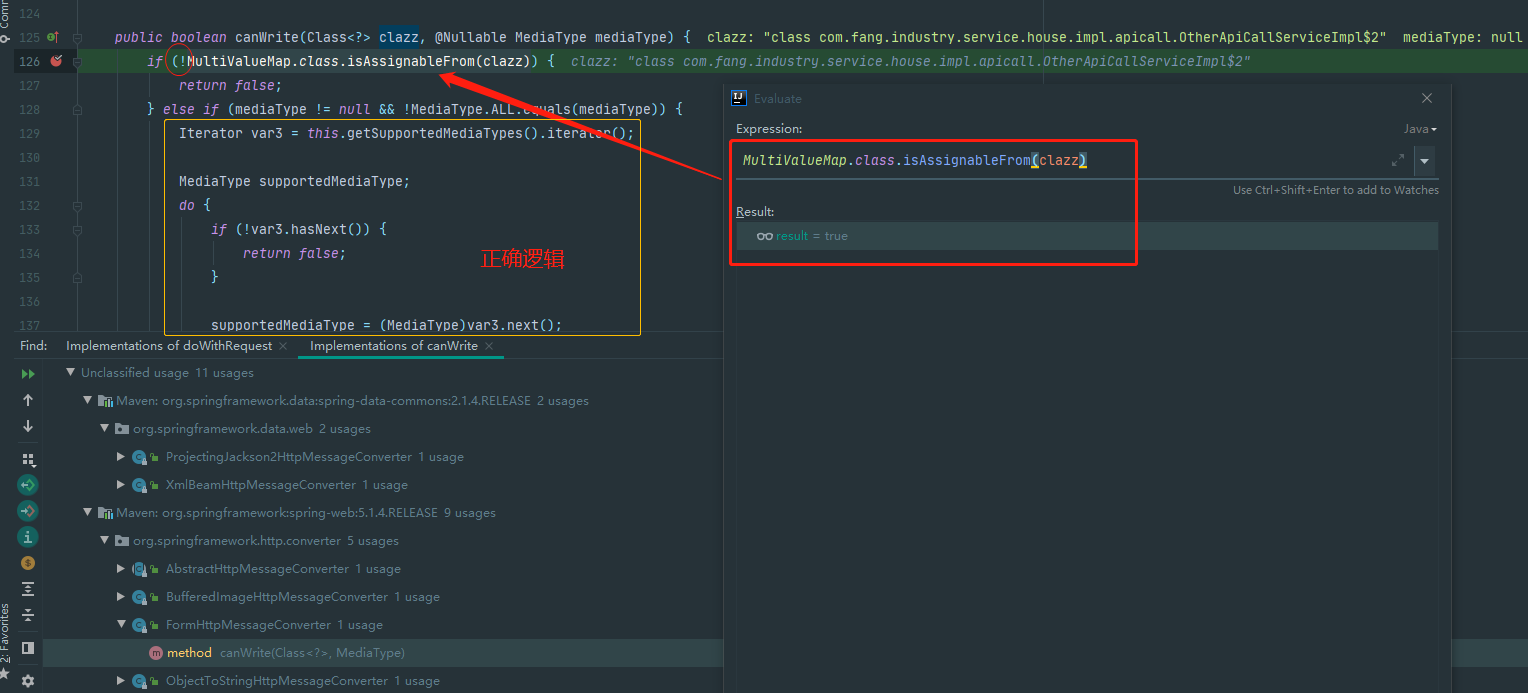1528x693 pixels.
Task: Switch to Implementations of doWithRequest tab
Action: (x=169, y=345)
